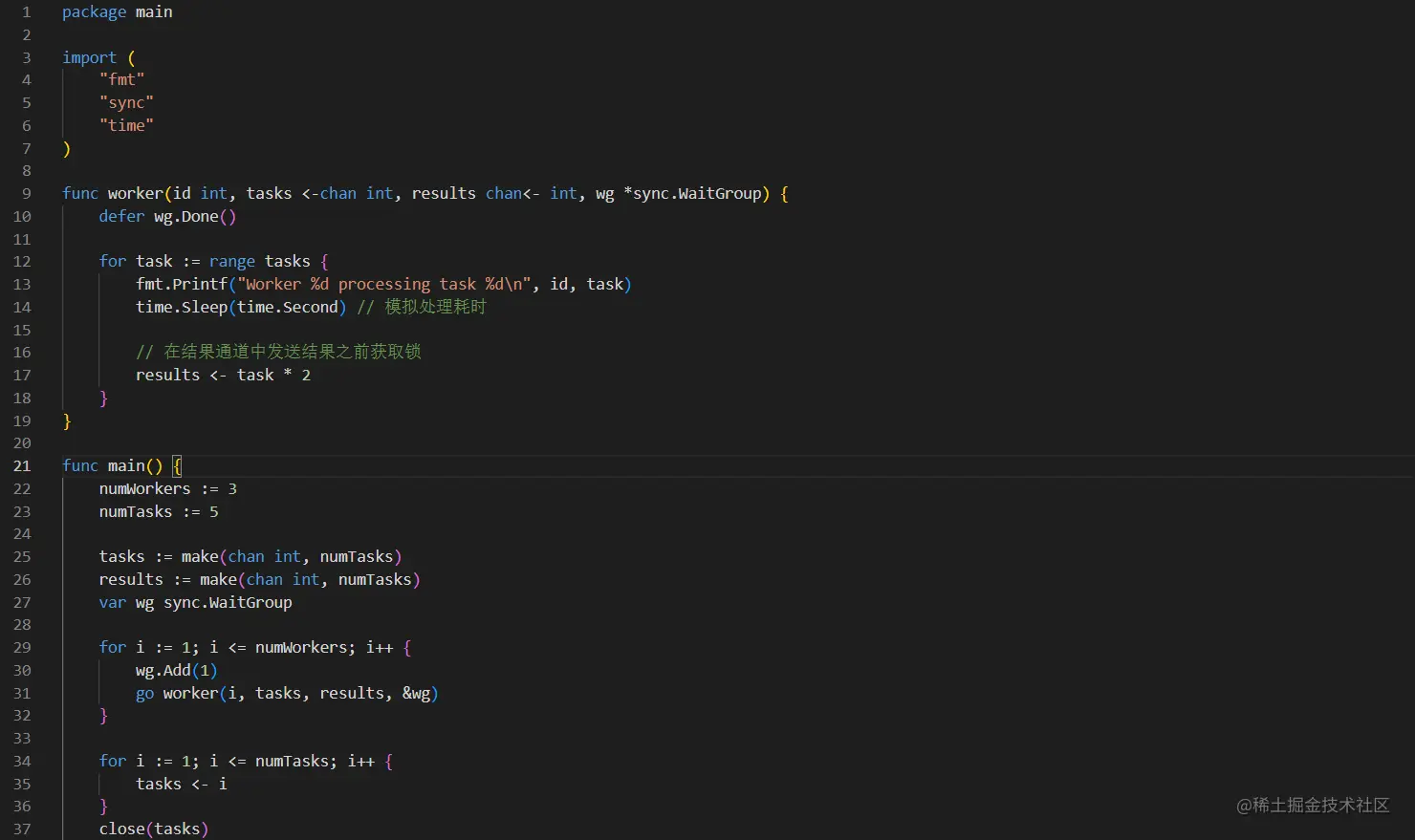1415x840 pixels.
Task: Click 'results := make(chan int, numTasks)' line
Action: [x=259, y=580]
